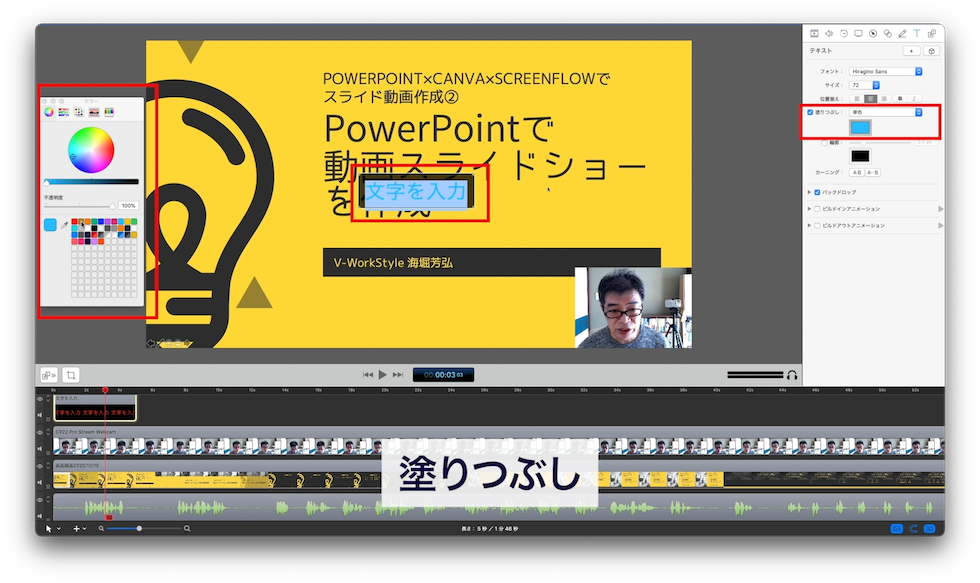The image size is (980, 583).
Task: Open the Text properties panel
Action: coord(916,33)
